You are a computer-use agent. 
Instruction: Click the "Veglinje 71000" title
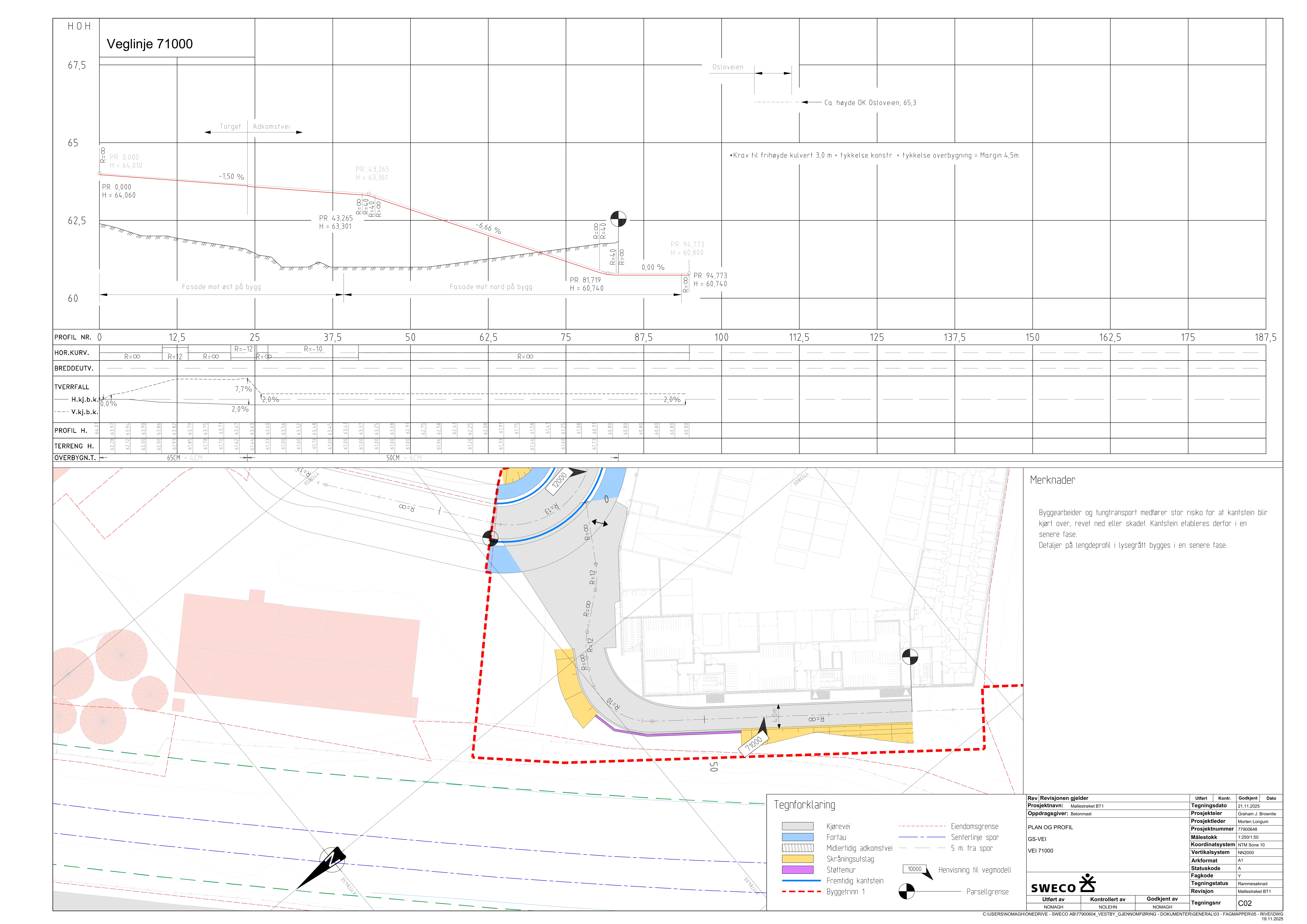[x=150, y=44]
